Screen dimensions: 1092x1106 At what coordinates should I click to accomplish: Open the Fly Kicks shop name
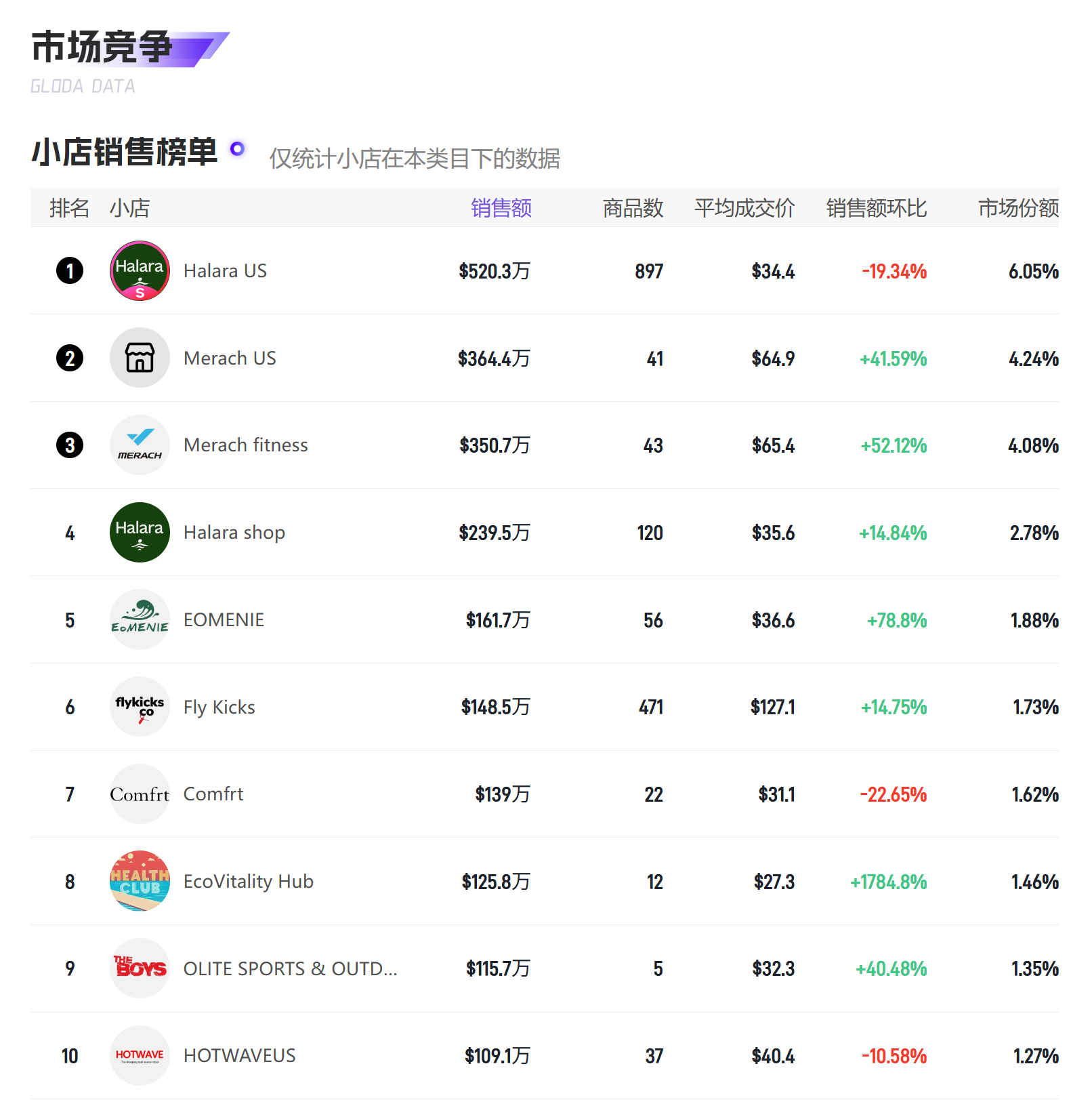coord(219,708)
